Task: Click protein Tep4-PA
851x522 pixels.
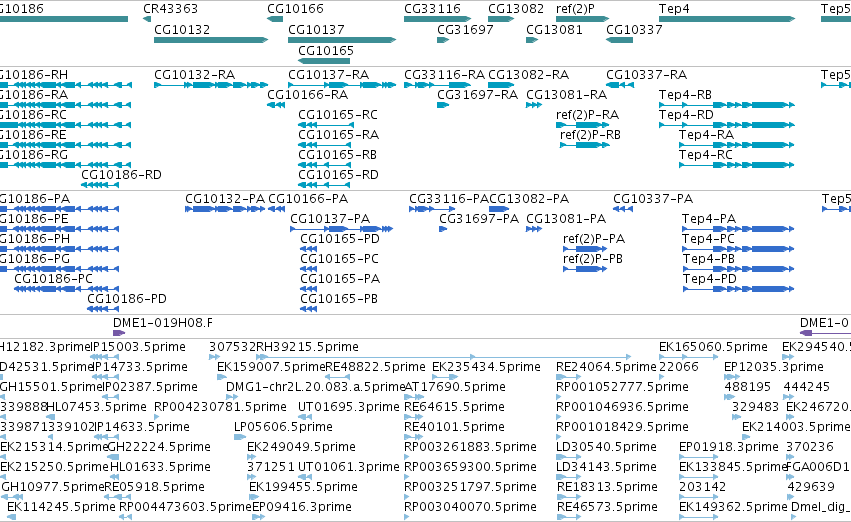Action: click(x=738, y=229)
